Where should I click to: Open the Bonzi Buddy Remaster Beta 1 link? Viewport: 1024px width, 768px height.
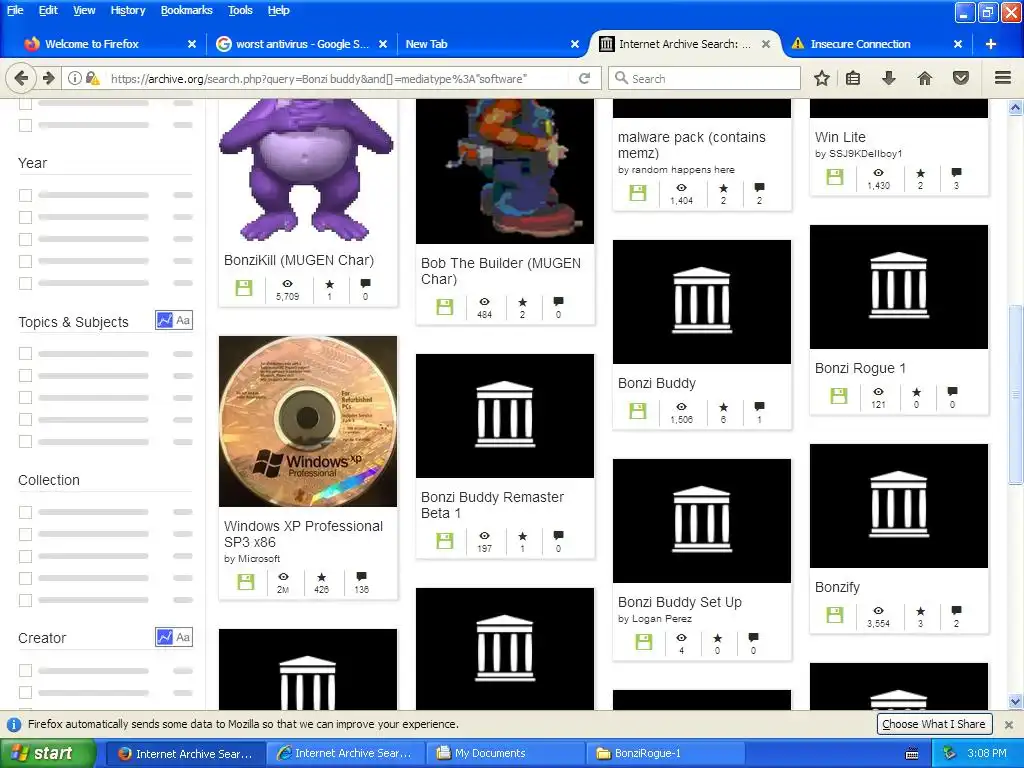click(492, 505)
